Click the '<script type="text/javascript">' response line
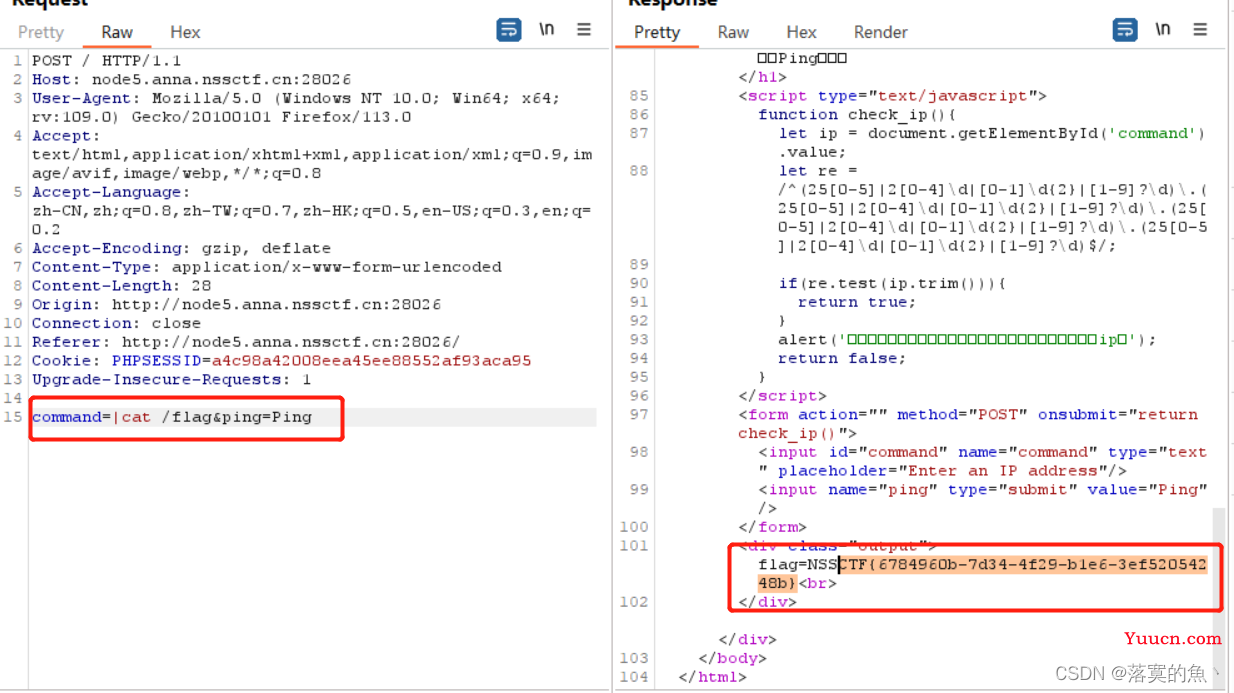Image resolution: width=1234 pixels, height=693 pixels. pyautogui.click(x=892, y=96)
